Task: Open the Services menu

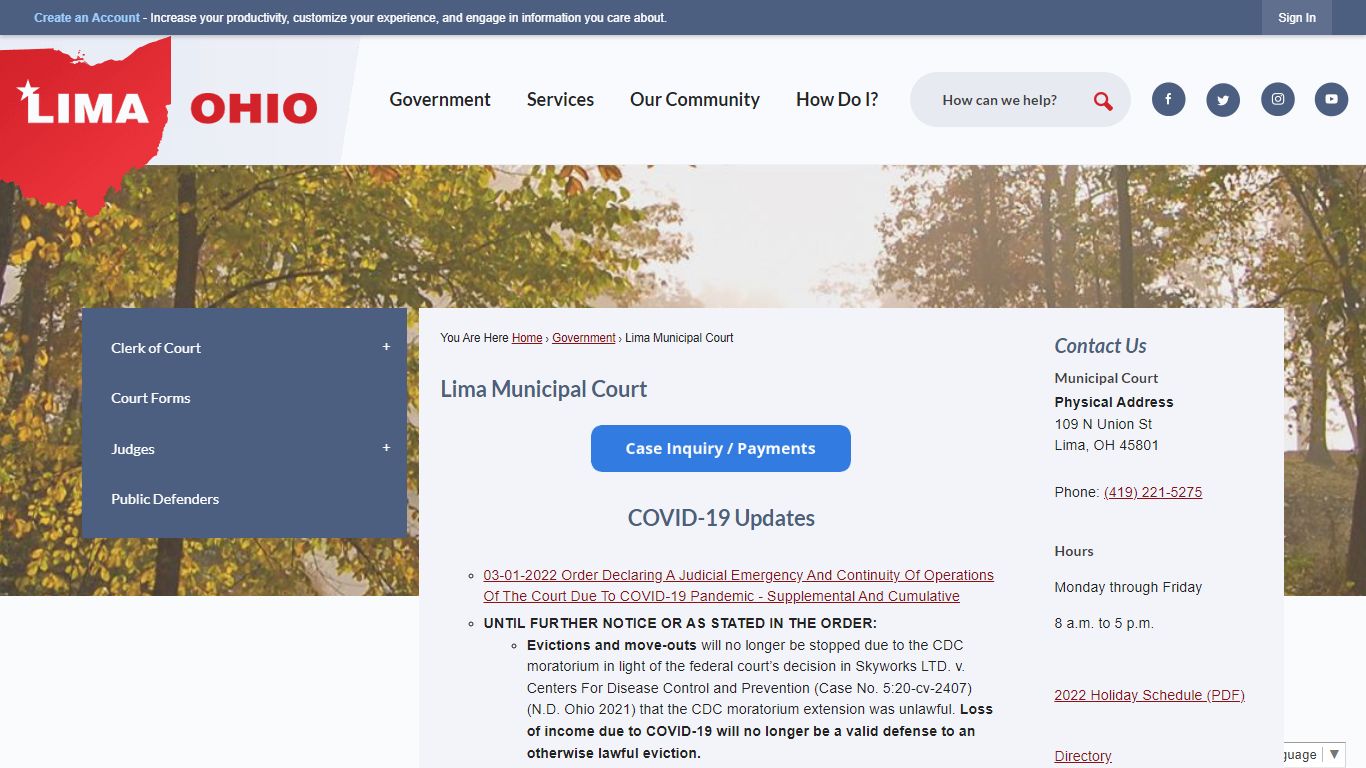Action: click(560, 99)
